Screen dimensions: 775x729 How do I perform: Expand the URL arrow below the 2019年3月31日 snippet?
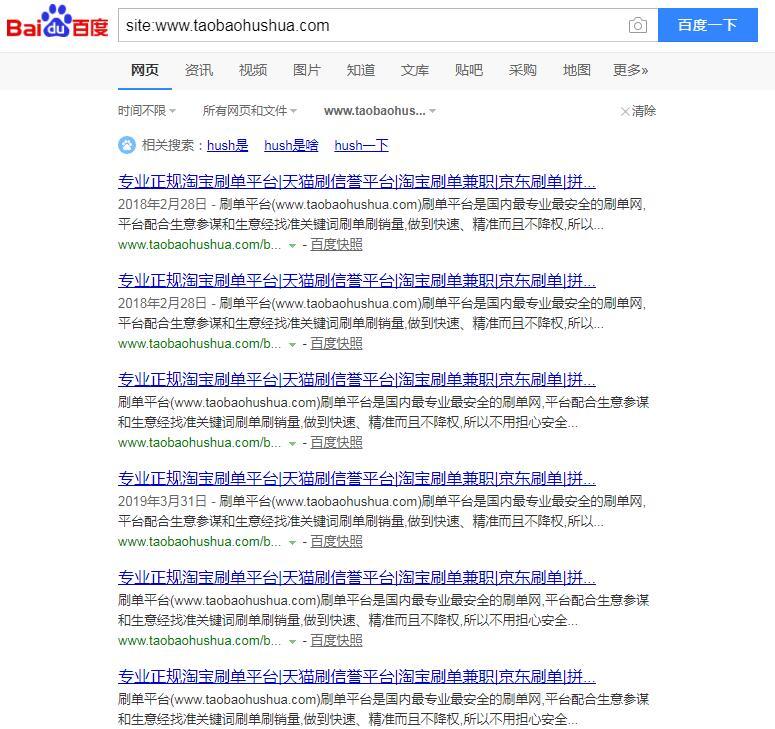(x=292, y=543)
